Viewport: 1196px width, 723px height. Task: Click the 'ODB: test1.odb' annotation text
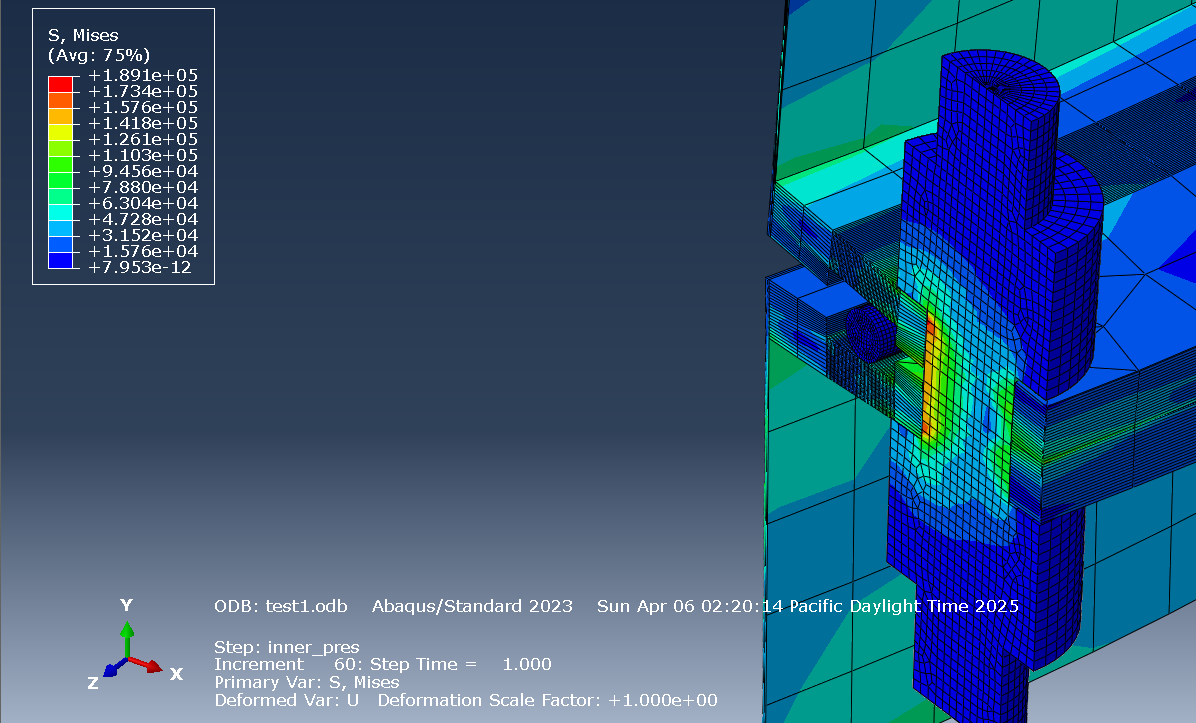click(282, 606)
